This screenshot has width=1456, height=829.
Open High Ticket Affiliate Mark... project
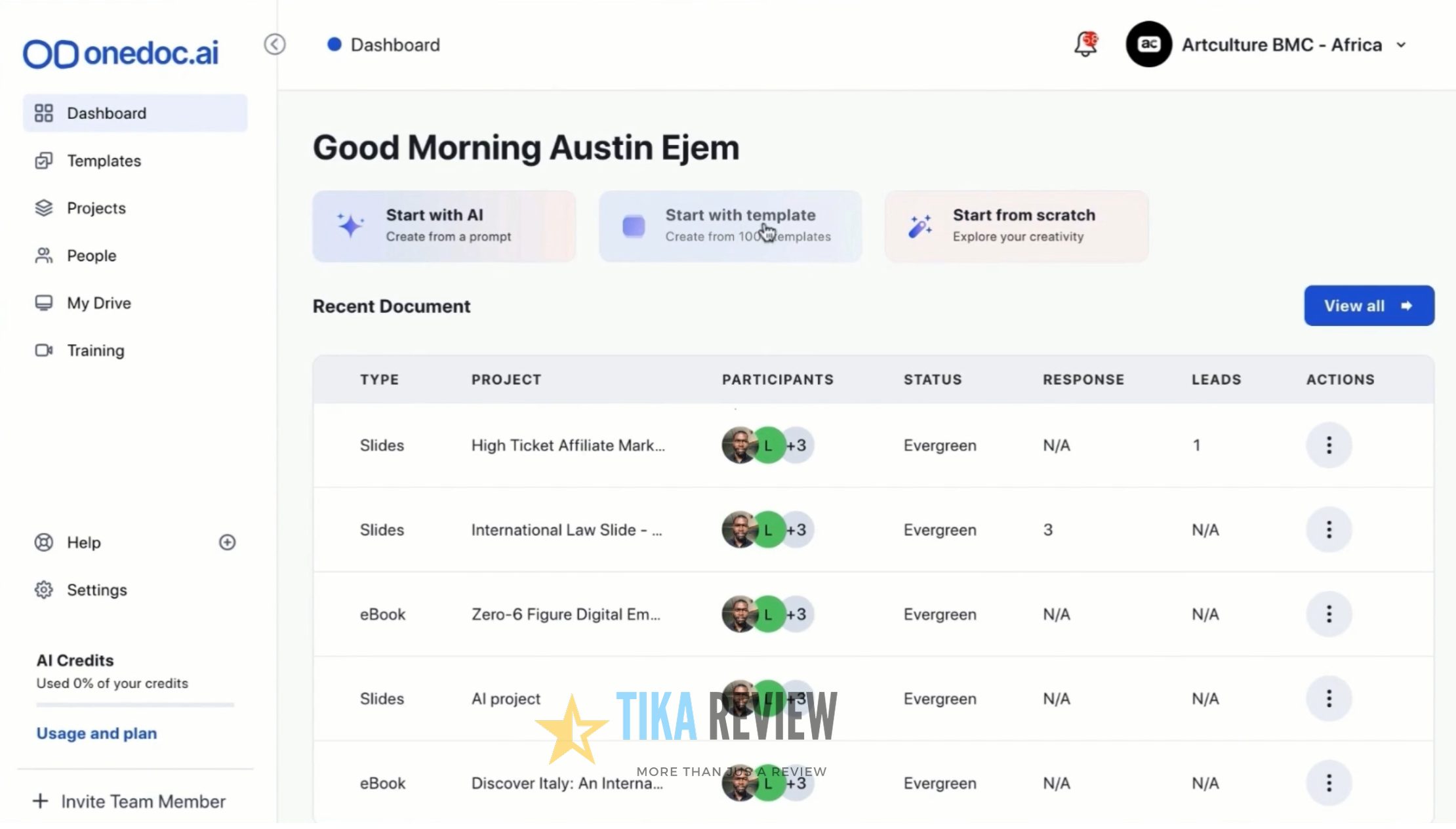568,445
